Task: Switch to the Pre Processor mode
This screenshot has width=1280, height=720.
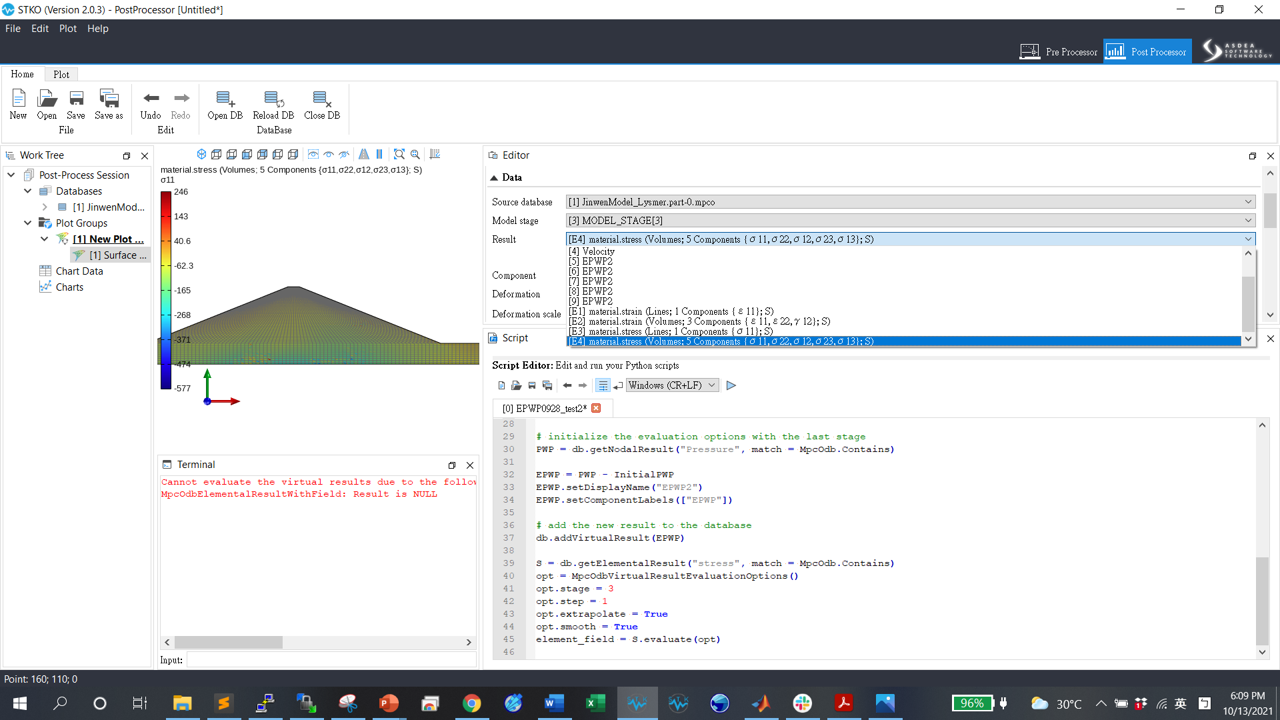Action: pos(1059,52)
